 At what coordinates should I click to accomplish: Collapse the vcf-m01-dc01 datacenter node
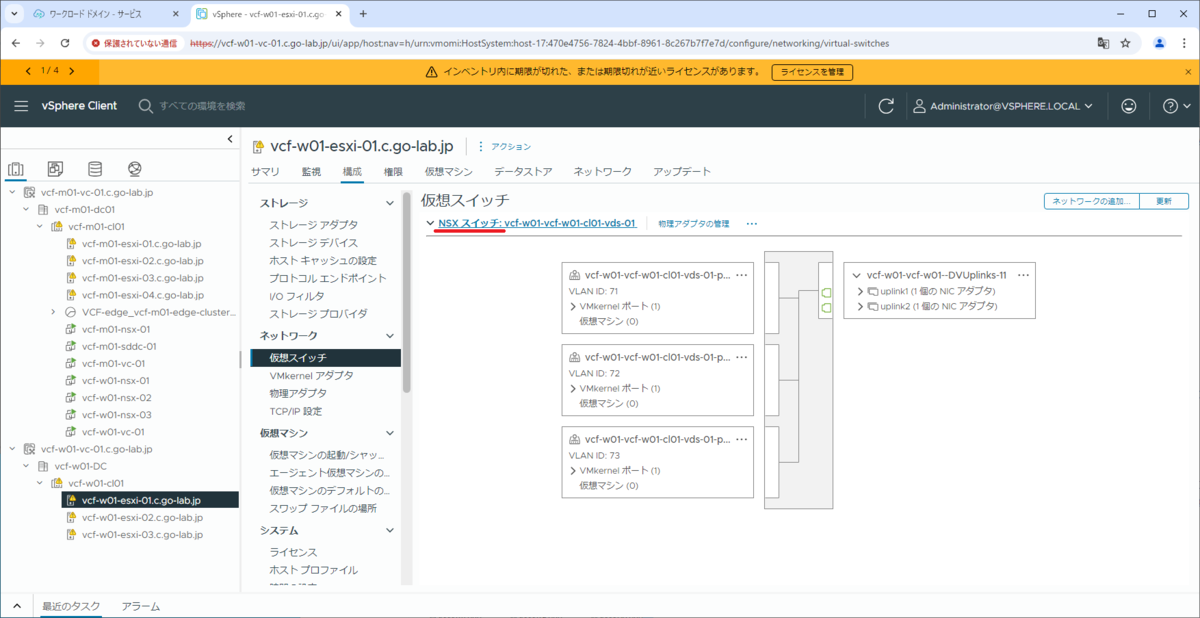tap(26, 210)
